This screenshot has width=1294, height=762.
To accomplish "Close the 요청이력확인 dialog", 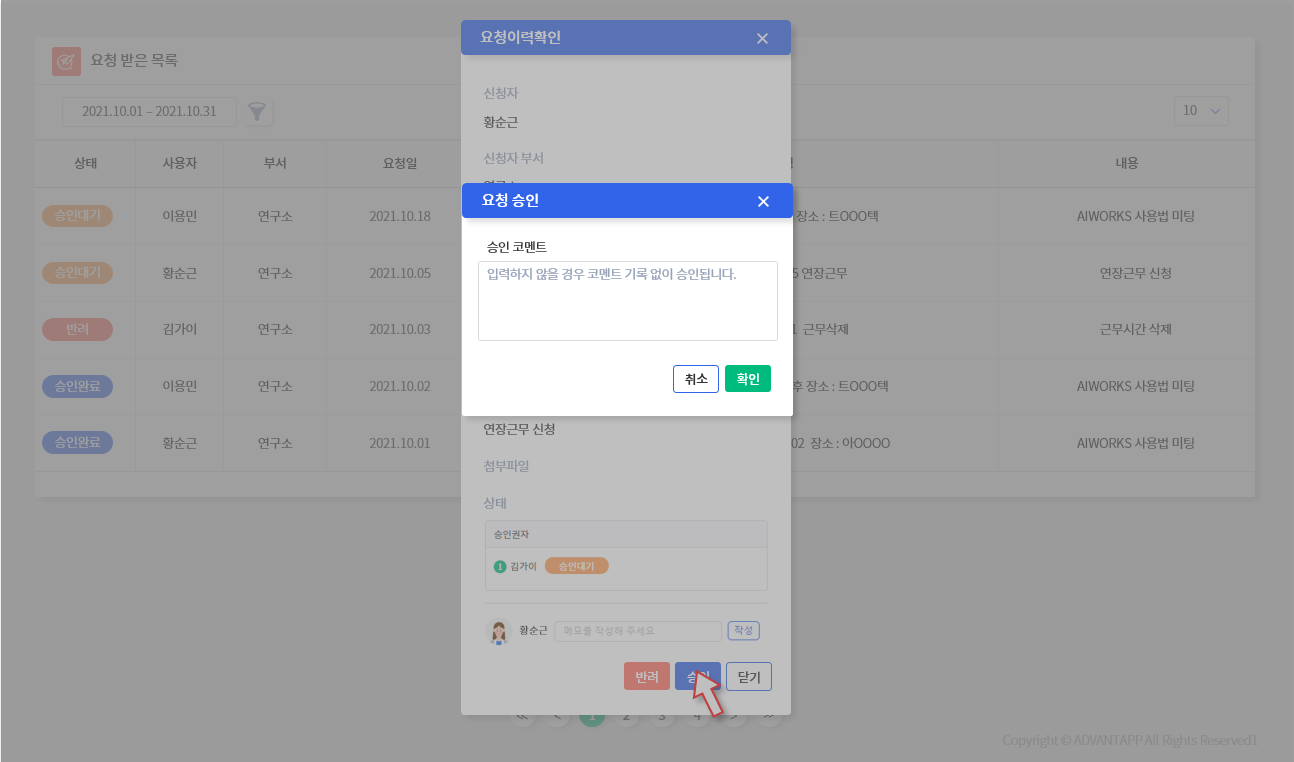I will point(762,38).
